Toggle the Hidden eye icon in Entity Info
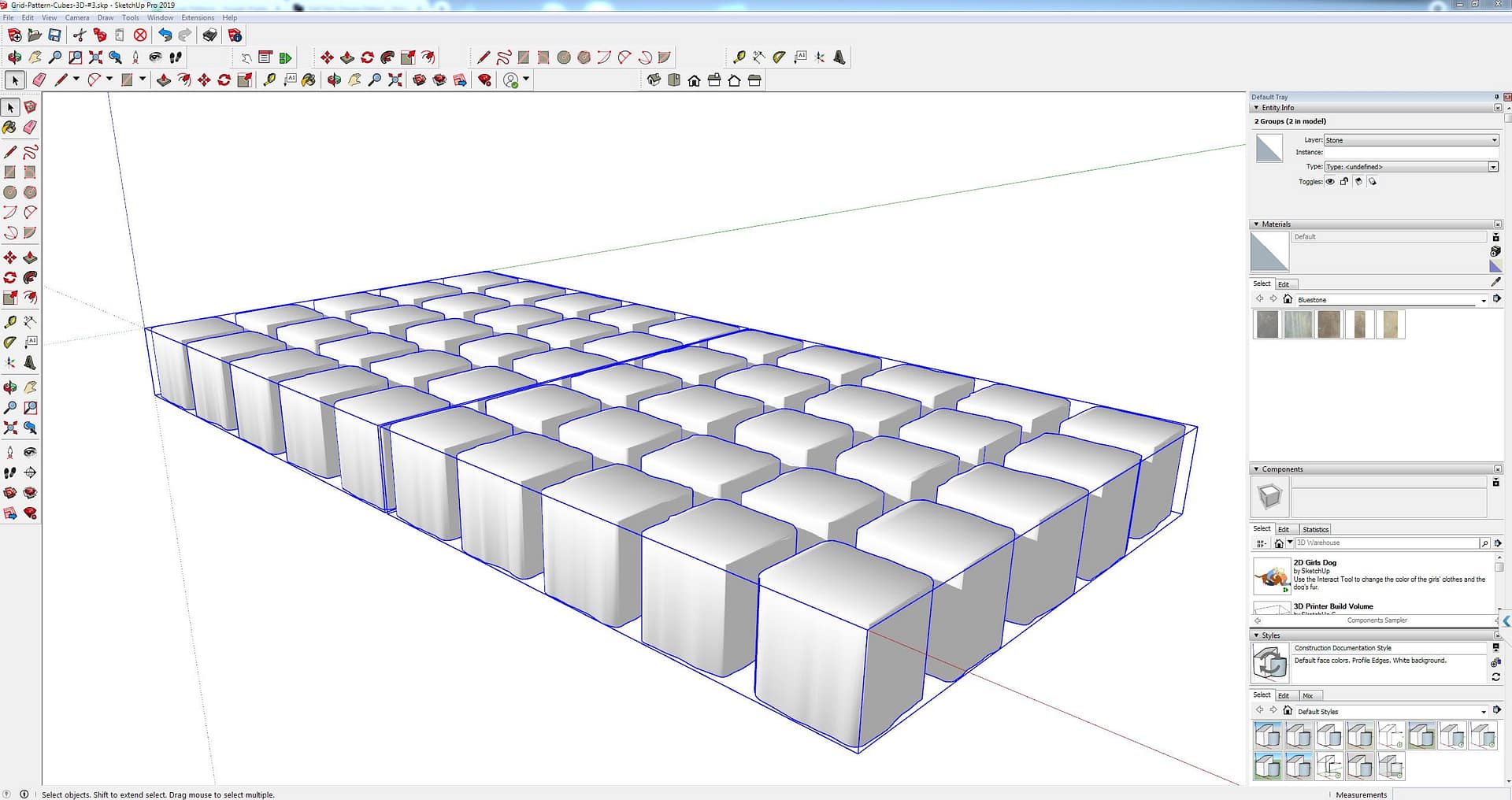 [1330, 182]
